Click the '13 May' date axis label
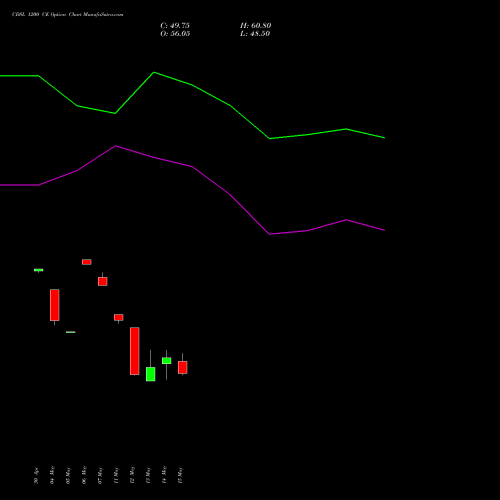The image size is (500, 500). click(x=148, y=475)
